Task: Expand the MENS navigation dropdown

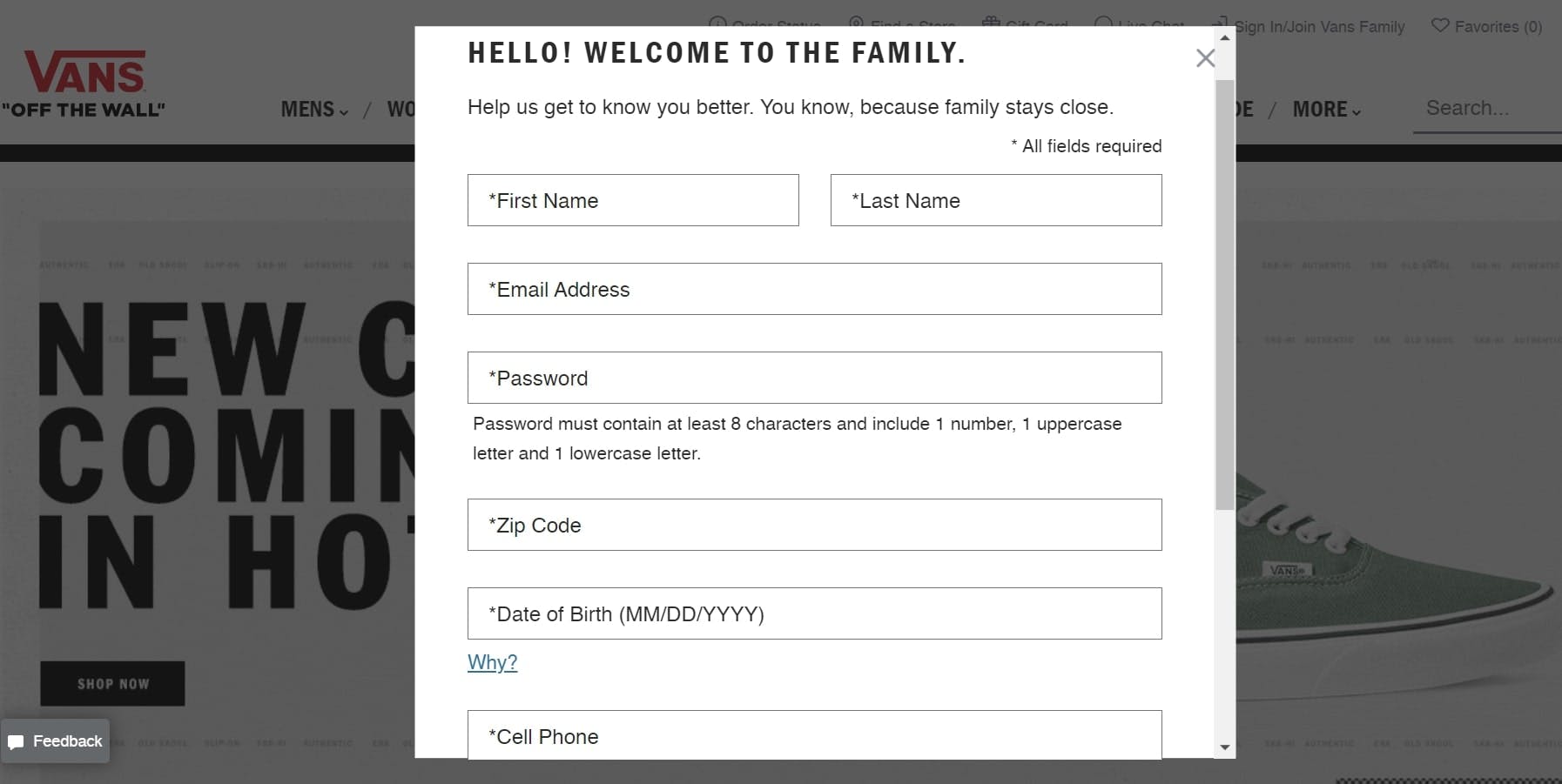Action: click(x=314, y=110)
